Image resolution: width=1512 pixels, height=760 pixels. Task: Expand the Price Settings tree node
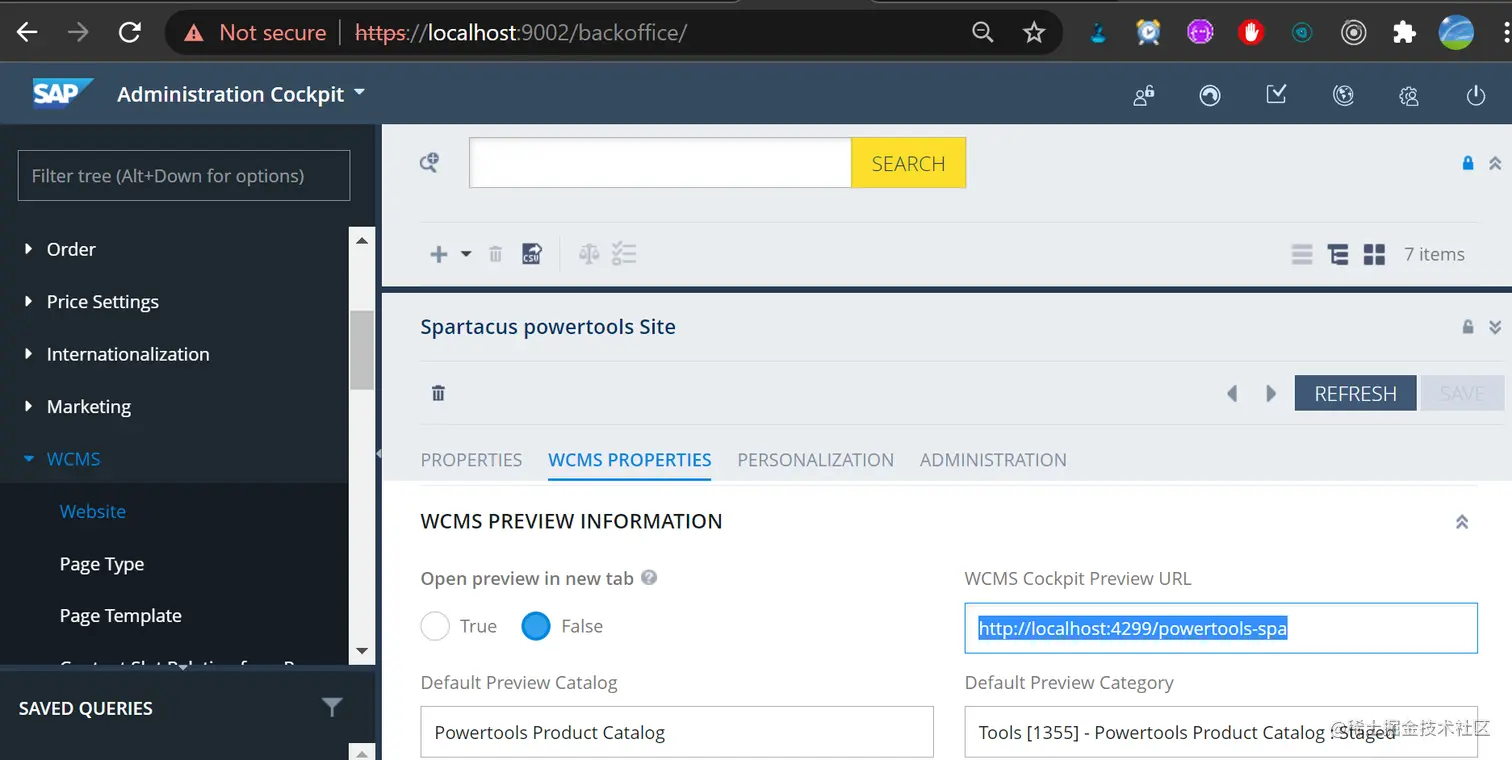click(28, 301)
